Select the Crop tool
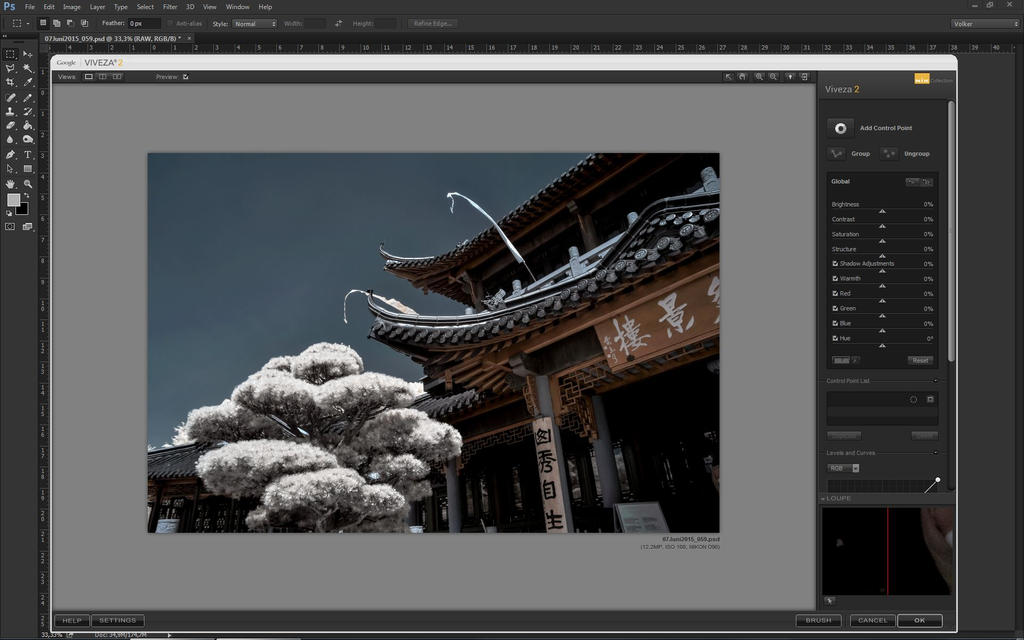The image size is (1024, 640). click(10, 83)
